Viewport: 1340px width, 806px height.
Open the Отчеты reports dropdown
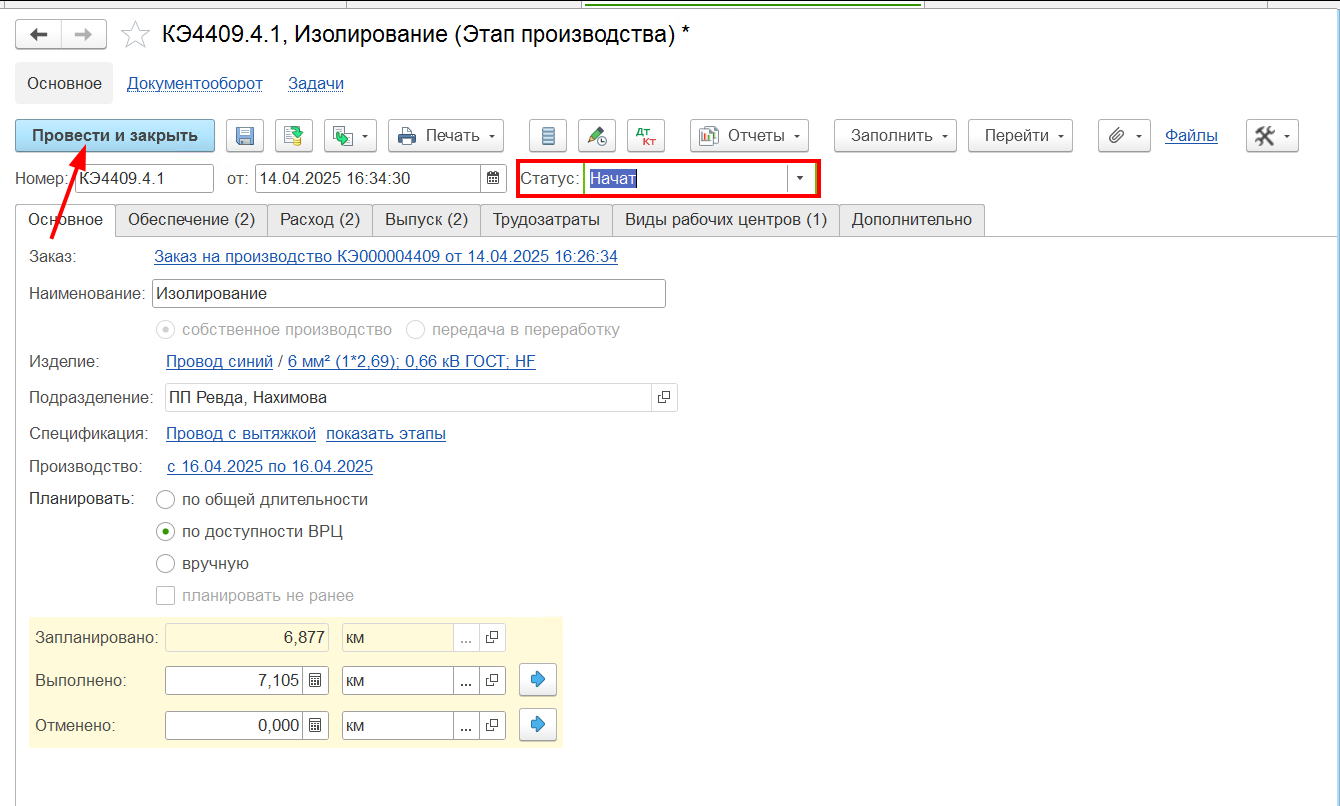(x=749, y=136)
